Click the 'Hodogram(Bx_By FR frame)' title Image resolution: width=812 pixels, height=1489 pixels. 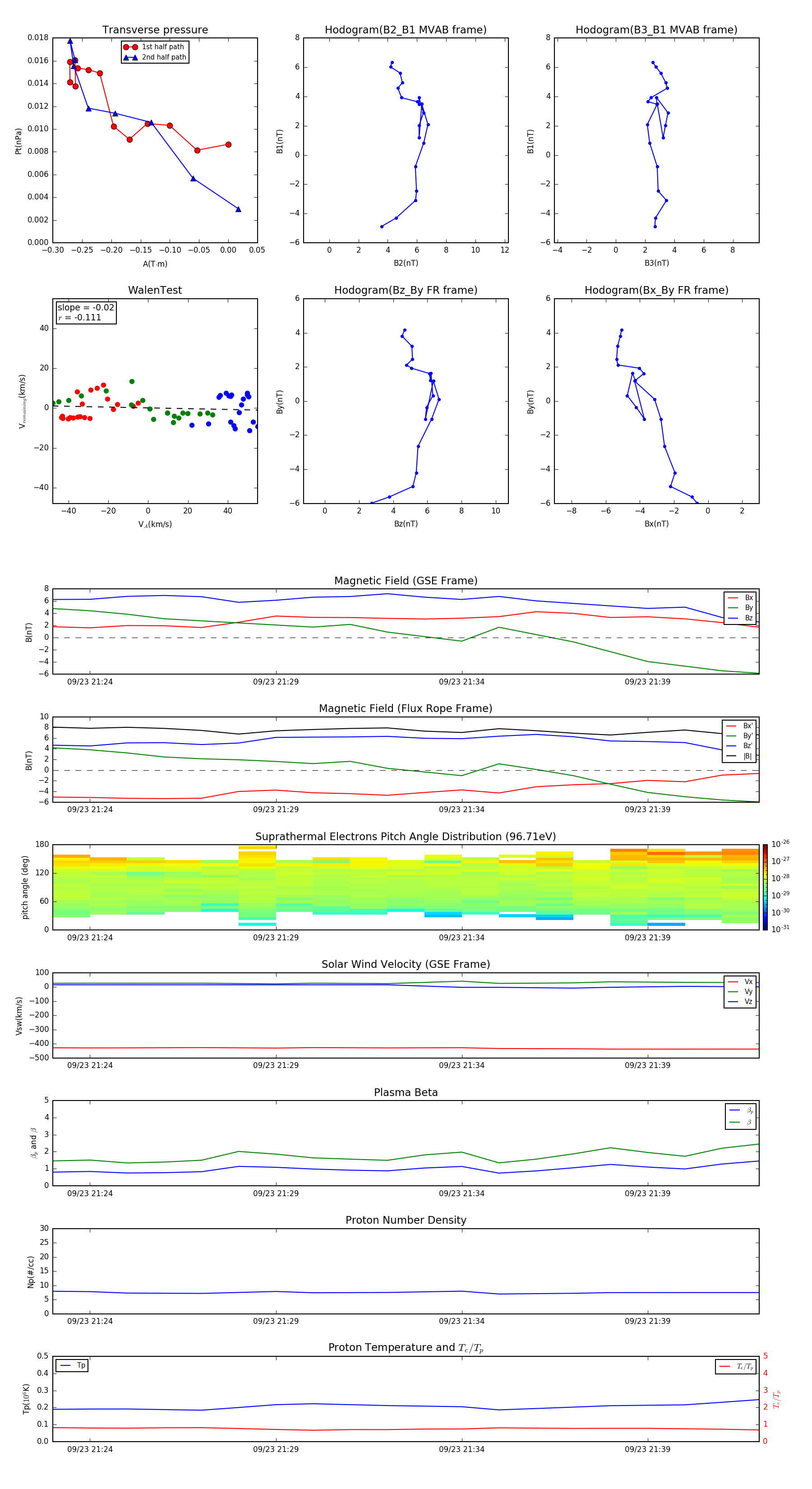(656, 290)
